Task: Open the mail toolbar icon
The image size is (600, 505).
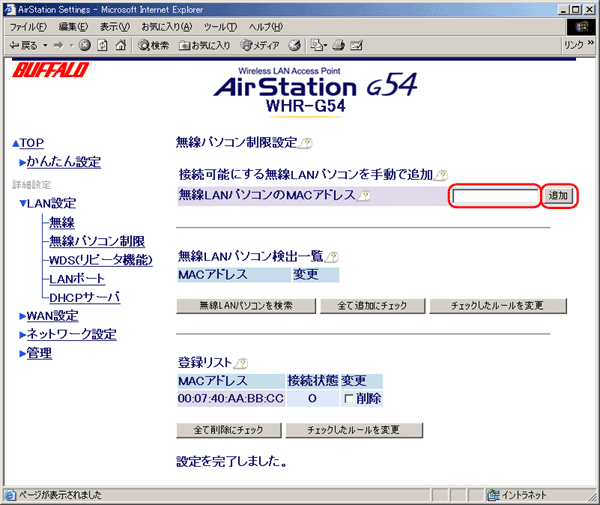Action: click(x=318, y=46)
